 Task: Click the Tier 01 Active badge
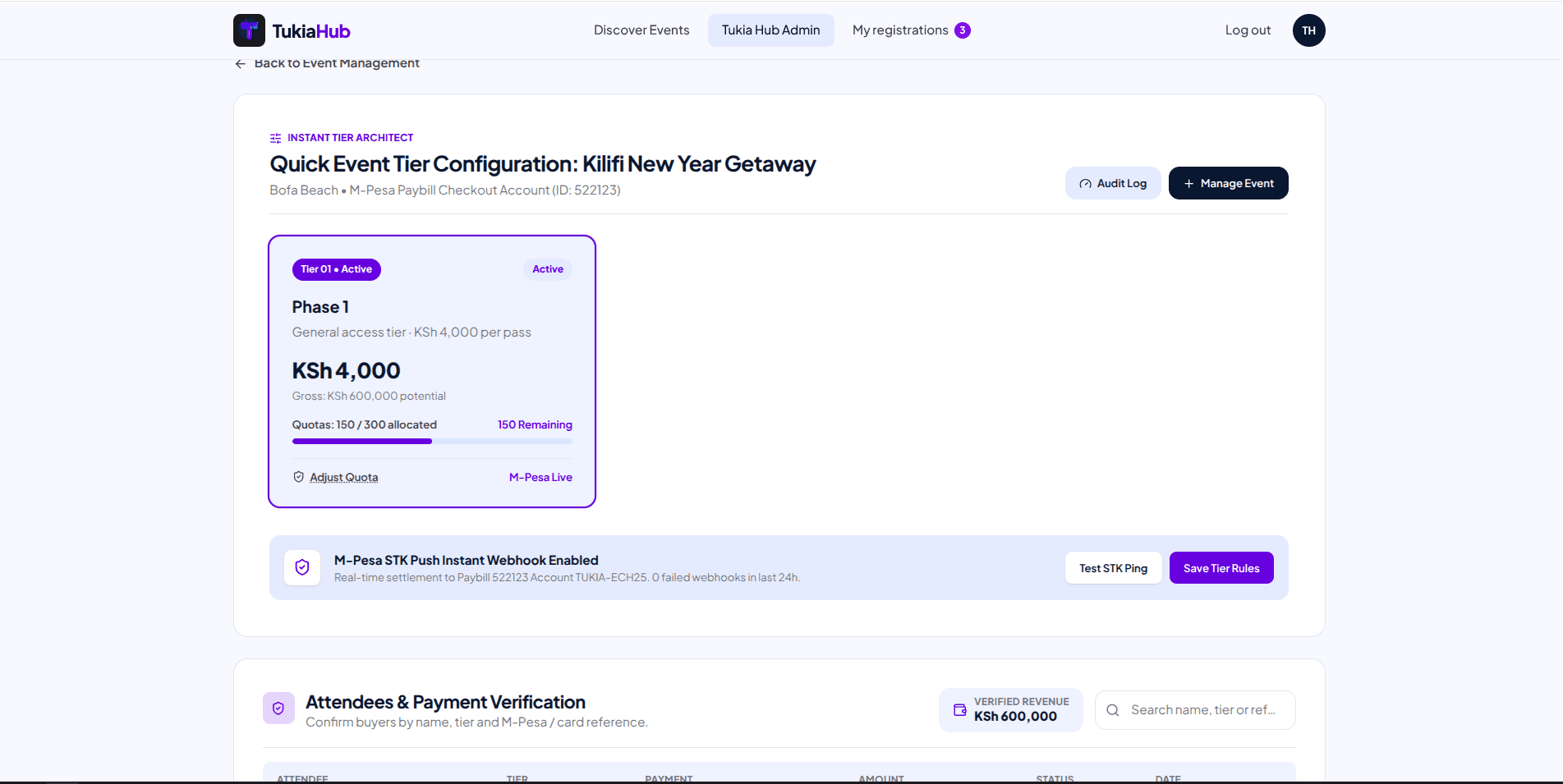click(337, 269)
